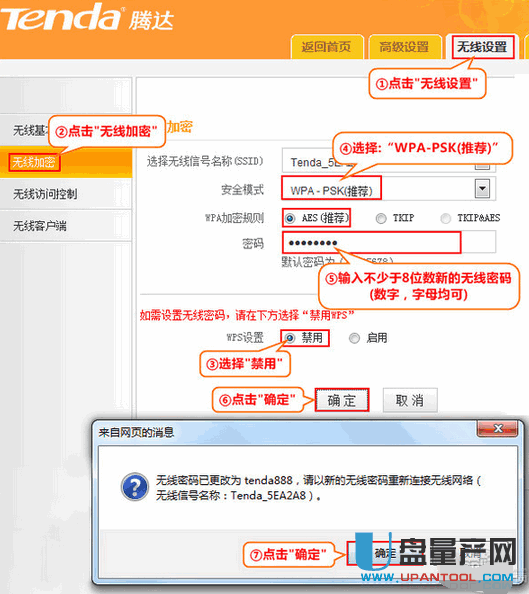Click the Tenda 腾达 logo

pos(87,17)
